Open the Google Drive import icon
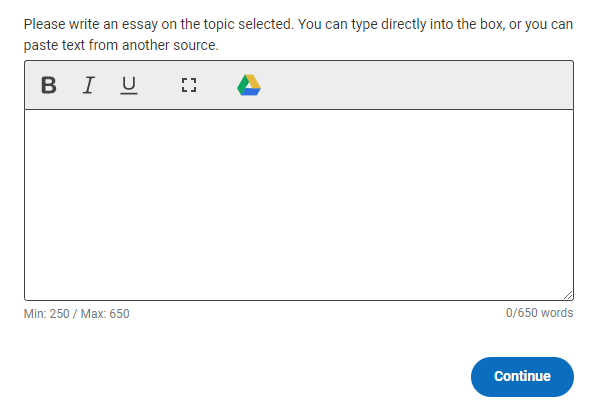 (x=249, y=85)
